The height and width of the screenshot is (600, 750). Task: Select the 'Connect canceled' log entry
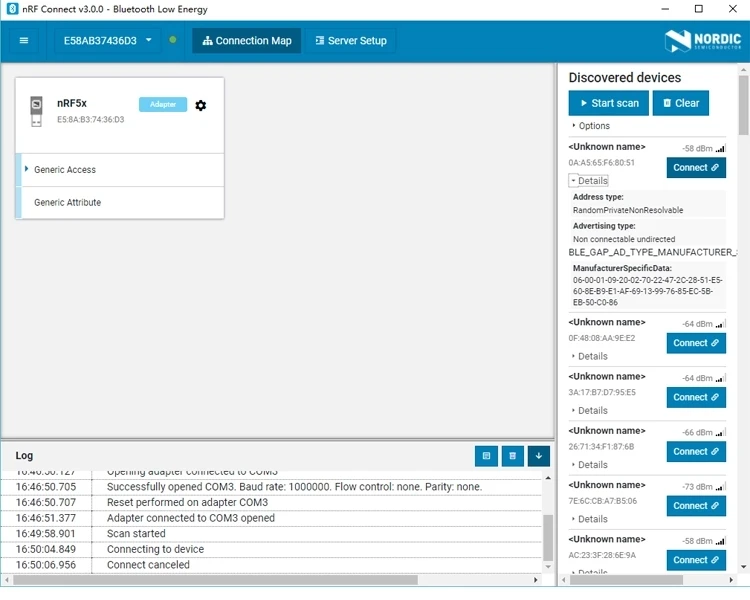(x=272, y=565)
